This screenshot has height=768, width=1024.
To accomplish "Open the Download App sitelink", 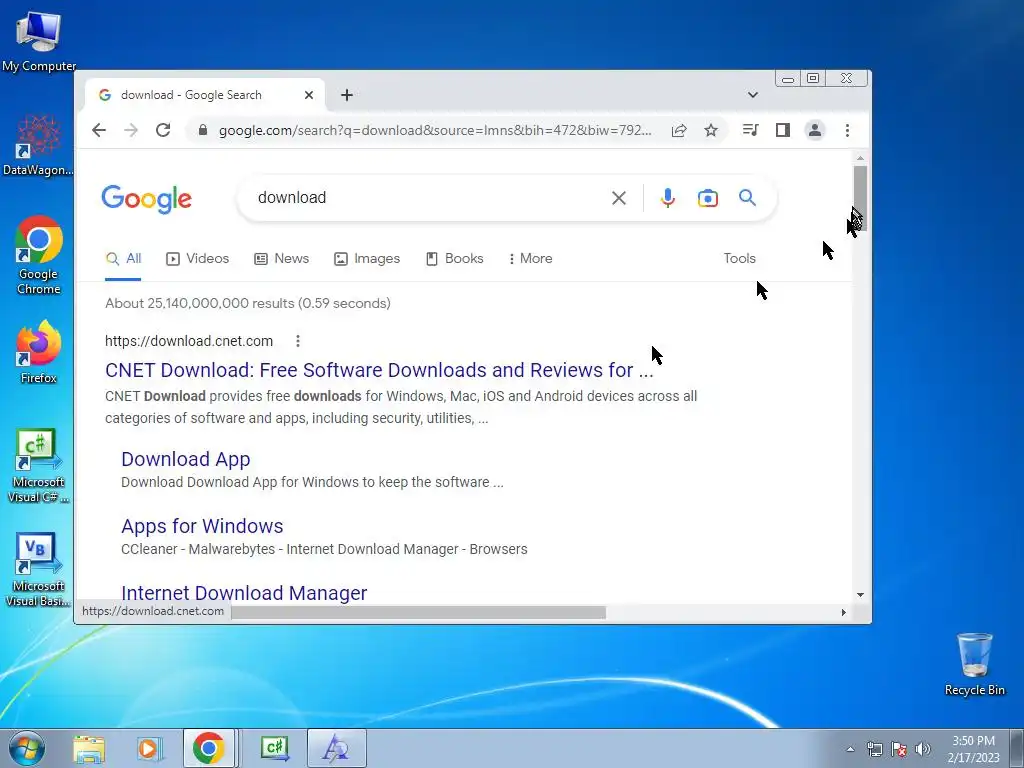I will pyautogui.click(x=185, y=459).
